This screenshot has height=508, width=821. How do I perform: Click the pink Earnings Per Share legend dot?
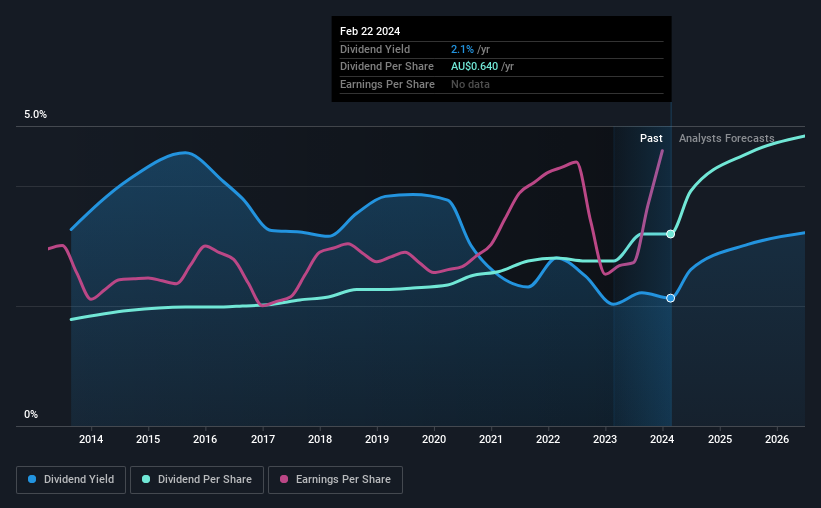pyautogui.click(x=284, y=479)
